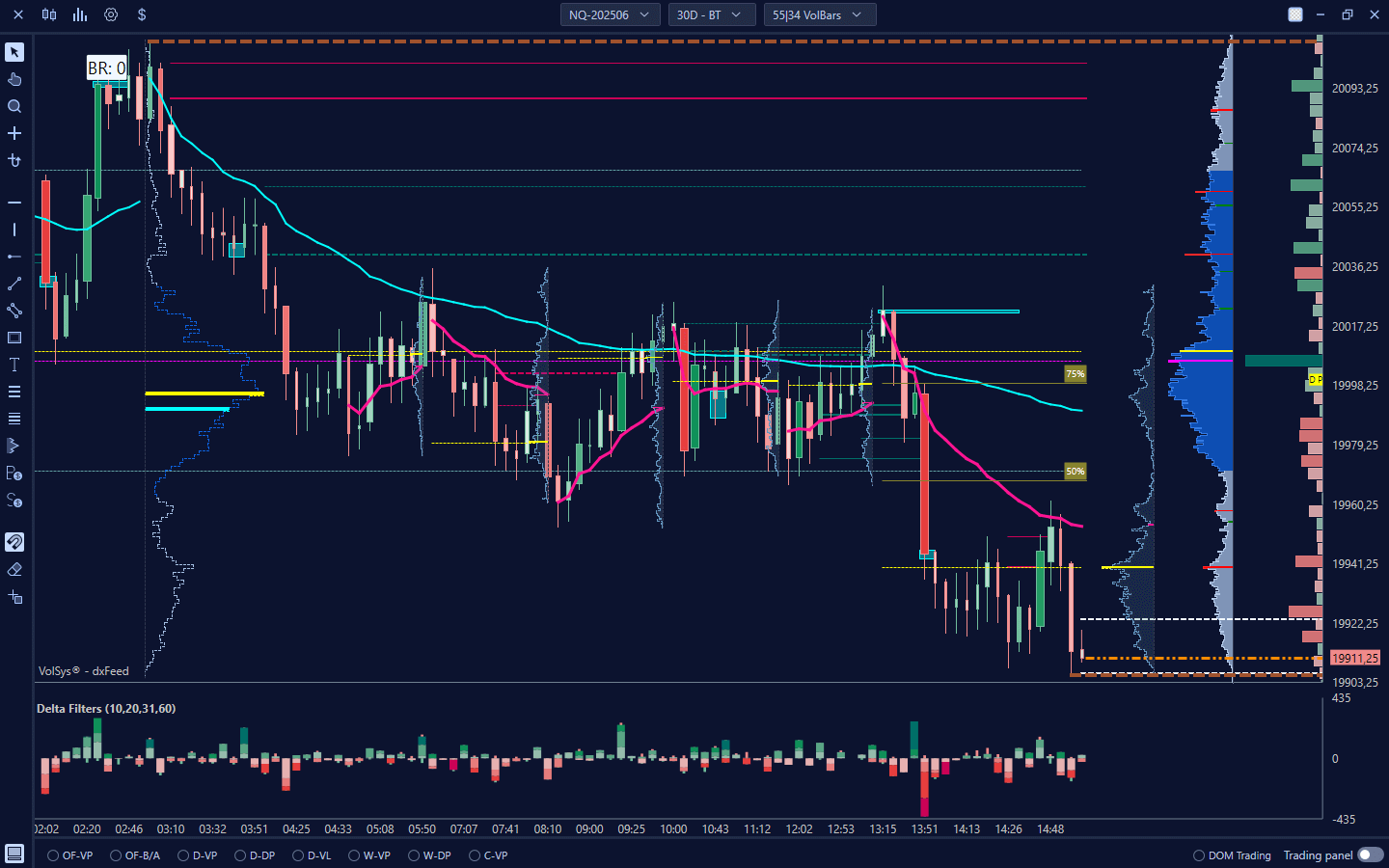Open the 55|34 VolBars dropdown
This screenshot has height=868, width=1389.
point(818,14)
